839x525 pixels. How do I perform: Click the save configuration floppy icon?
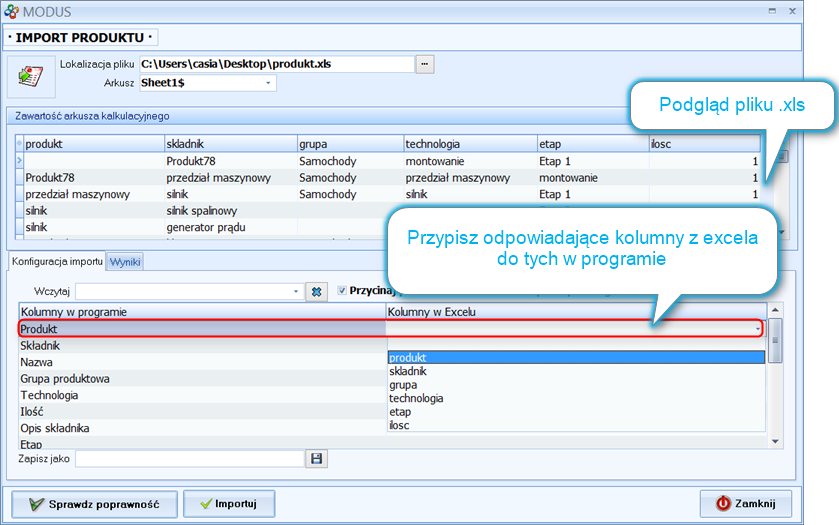point(317,459)
